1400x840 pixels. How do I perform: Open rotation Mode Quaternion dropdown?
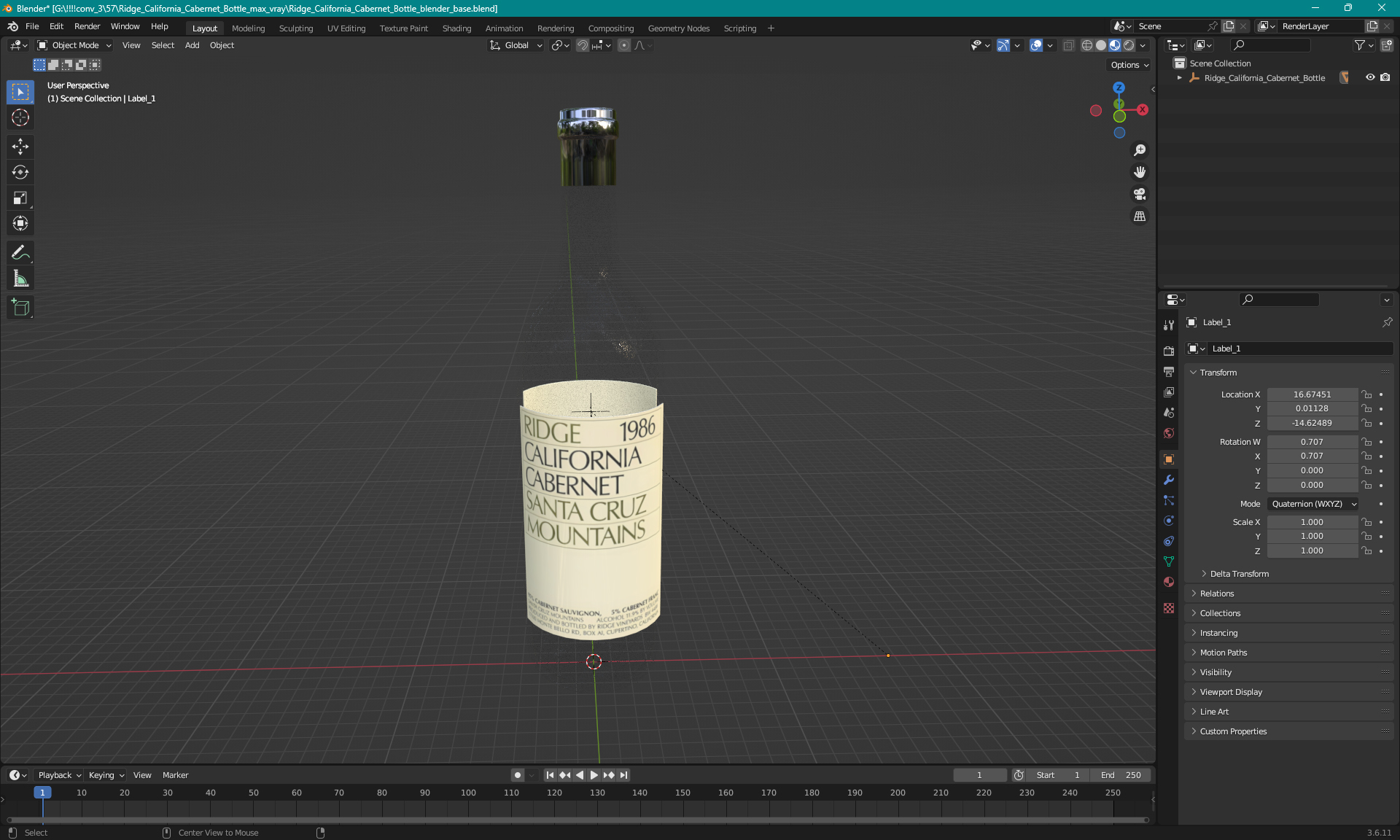click(x=1313, y=504)
